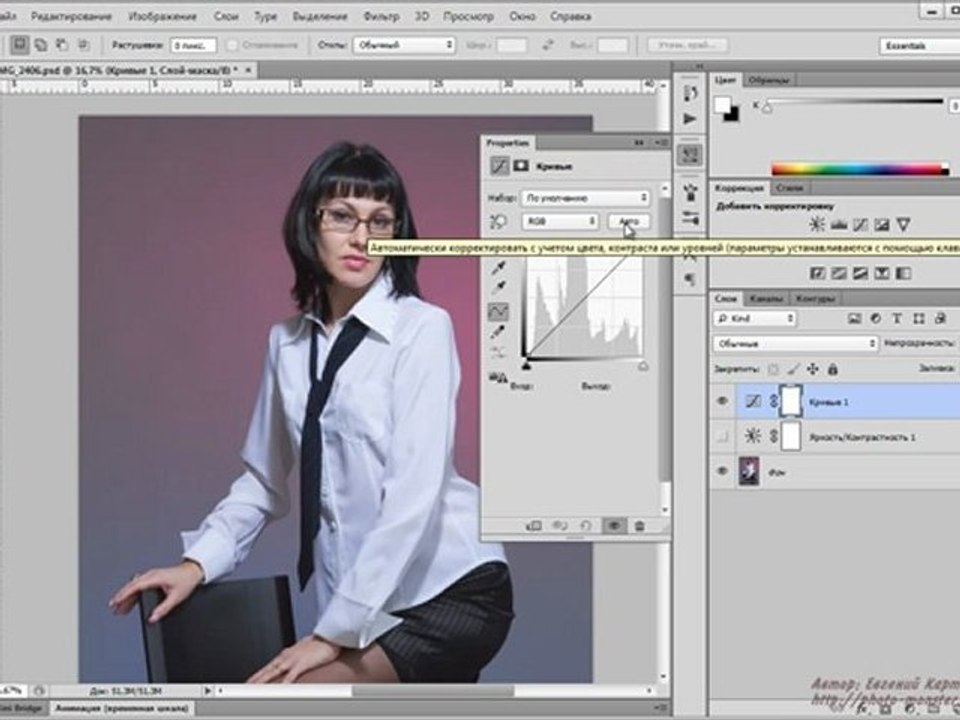Switch to the Каналы tab

(x=766, y=299)
